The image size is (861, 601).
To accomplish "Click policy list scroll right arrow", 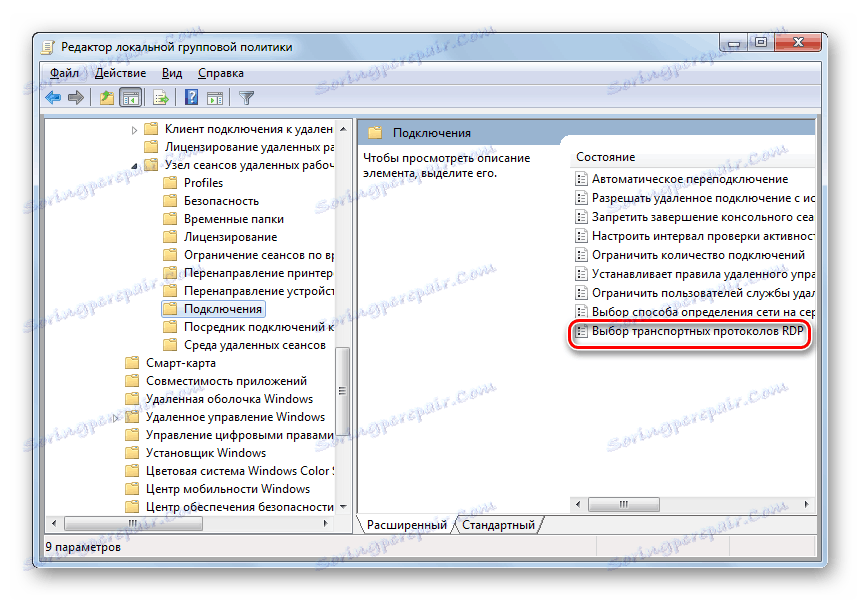I will (x=806, y=504).
